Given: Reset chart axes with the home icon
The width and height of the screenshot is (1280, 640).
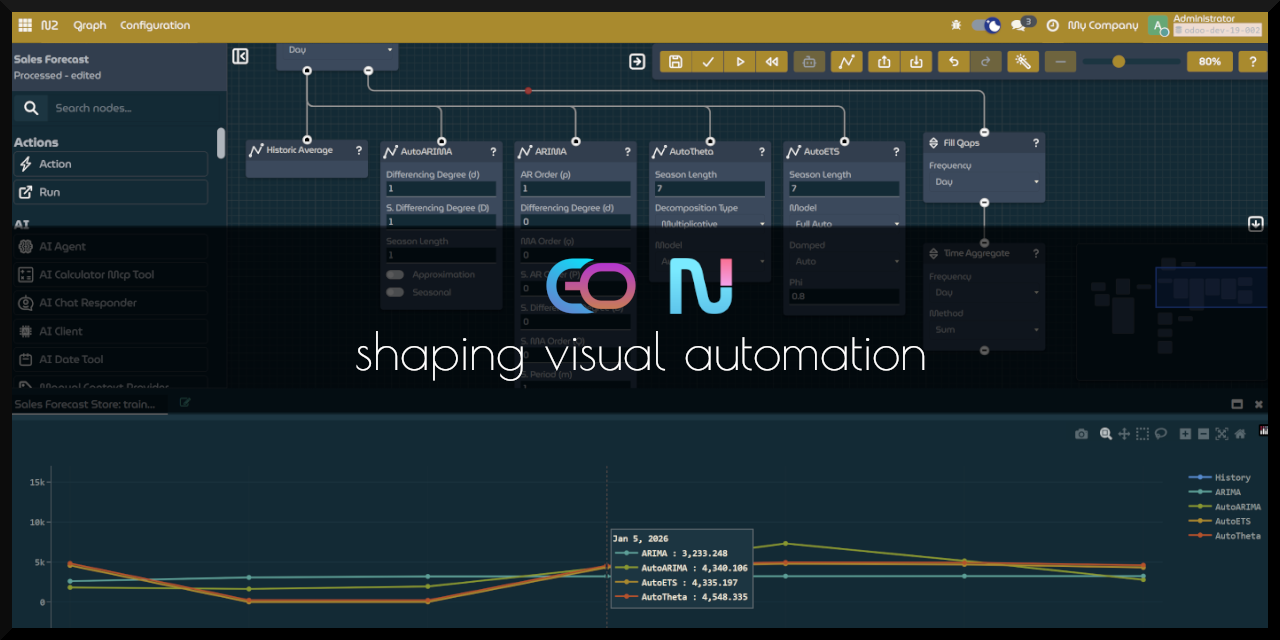Looking at the screenshot, I should (1240, 433).
